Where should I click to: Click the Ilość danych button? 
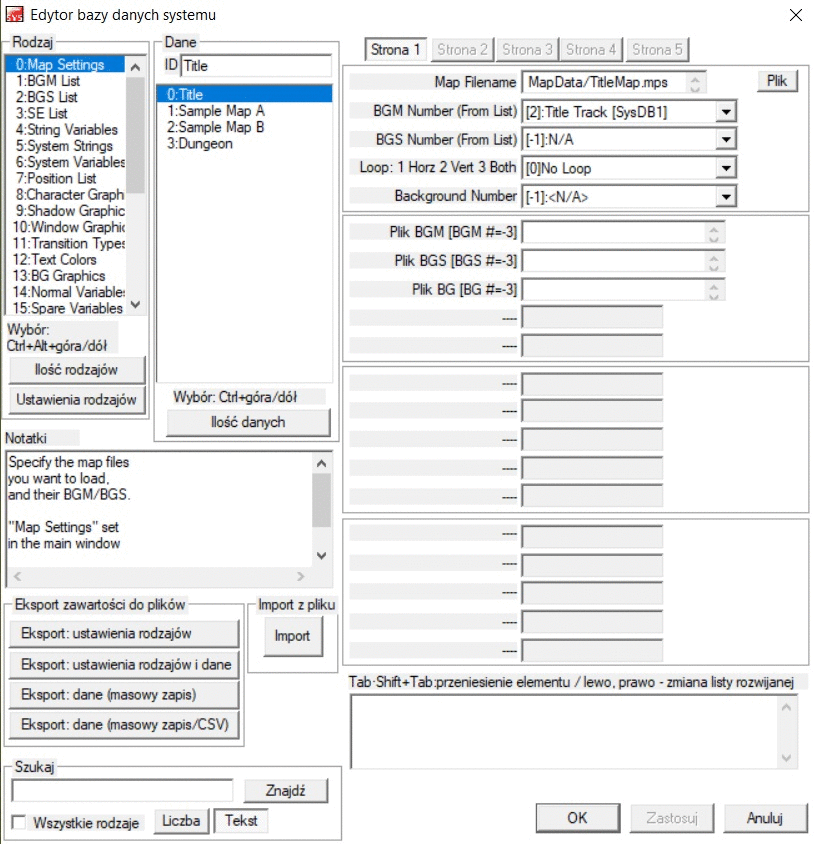(247, 423)
